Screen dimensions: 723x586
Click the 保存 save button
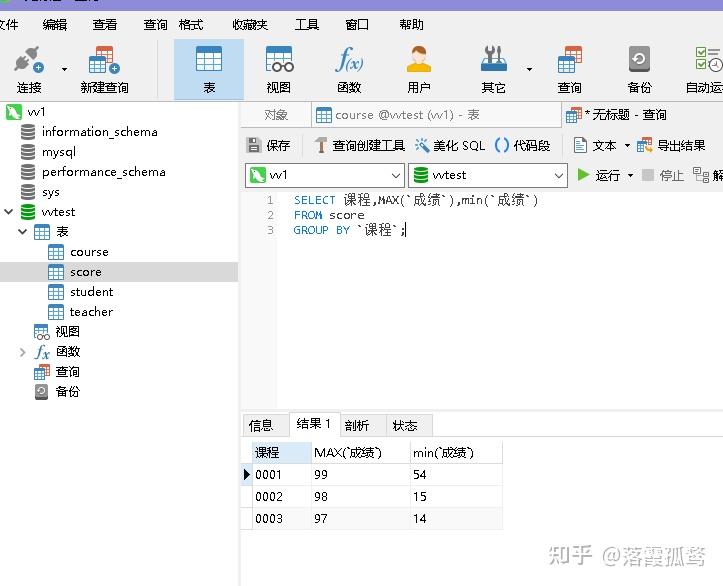tap(268, 146)
